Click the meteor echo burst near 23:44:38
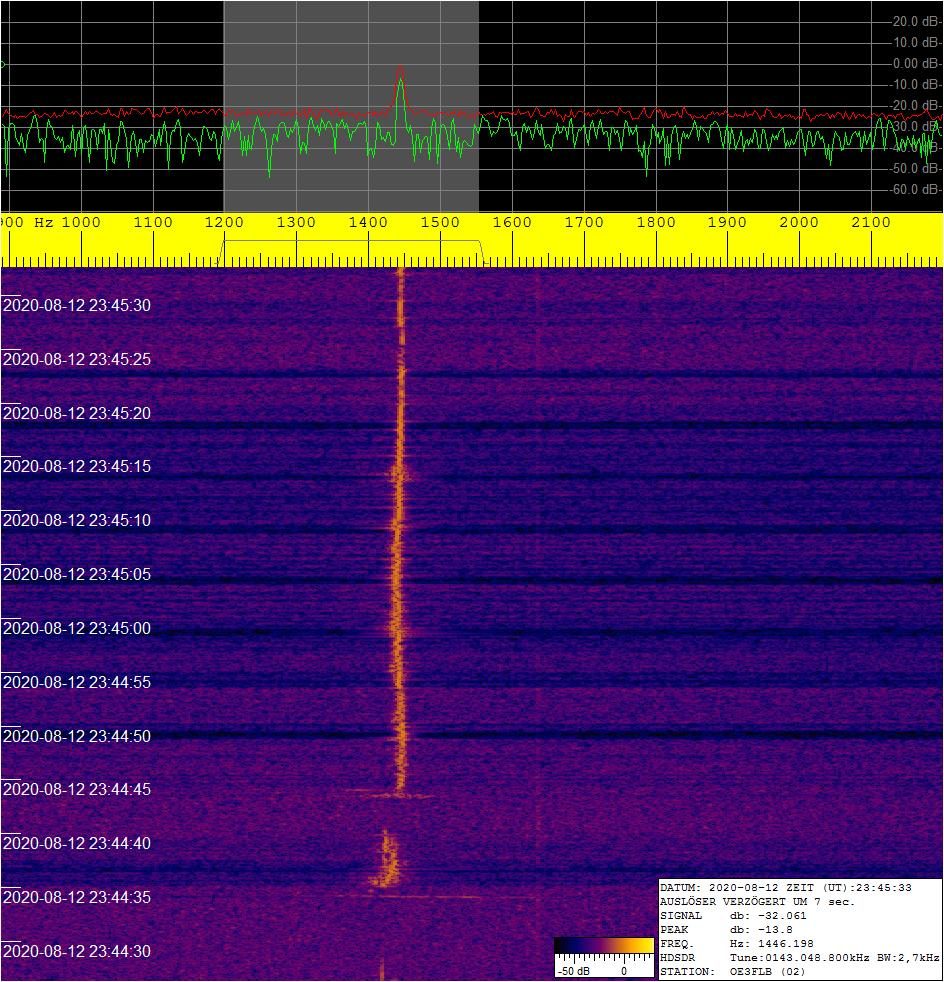This screenshot has height=982, width=944. (386, 858)
